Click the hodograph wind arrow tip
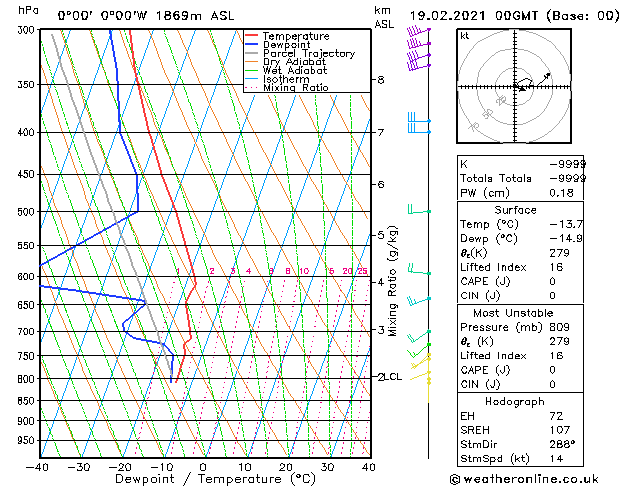 548,75
